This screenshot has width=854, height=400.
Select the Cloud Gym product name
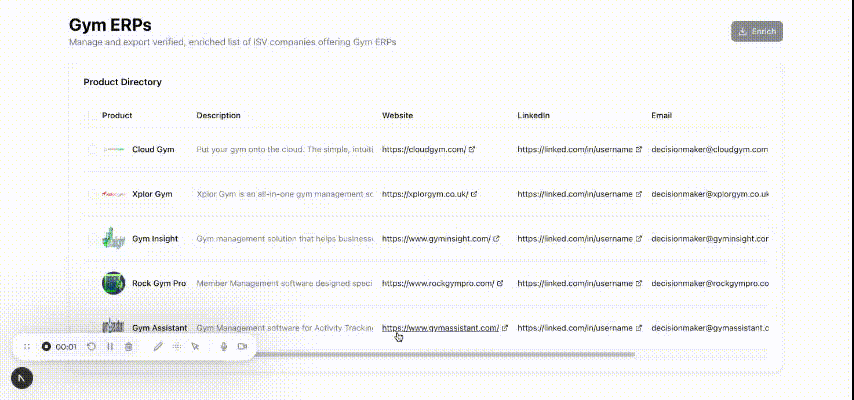[153, 149]
